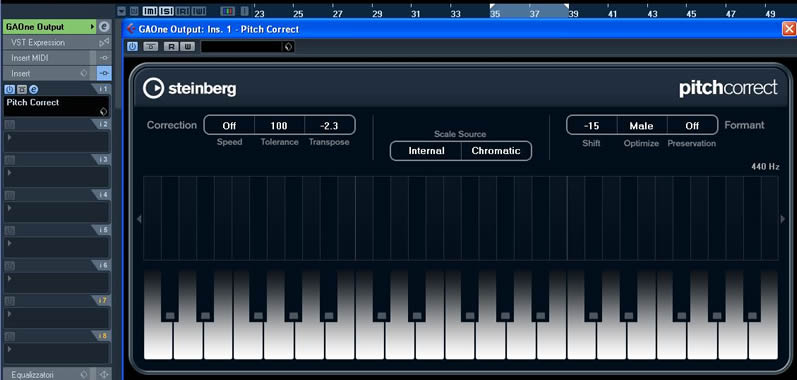Open GAOne Output channel settings 'e' button
The image size is (797, 380).
point(104,27)
